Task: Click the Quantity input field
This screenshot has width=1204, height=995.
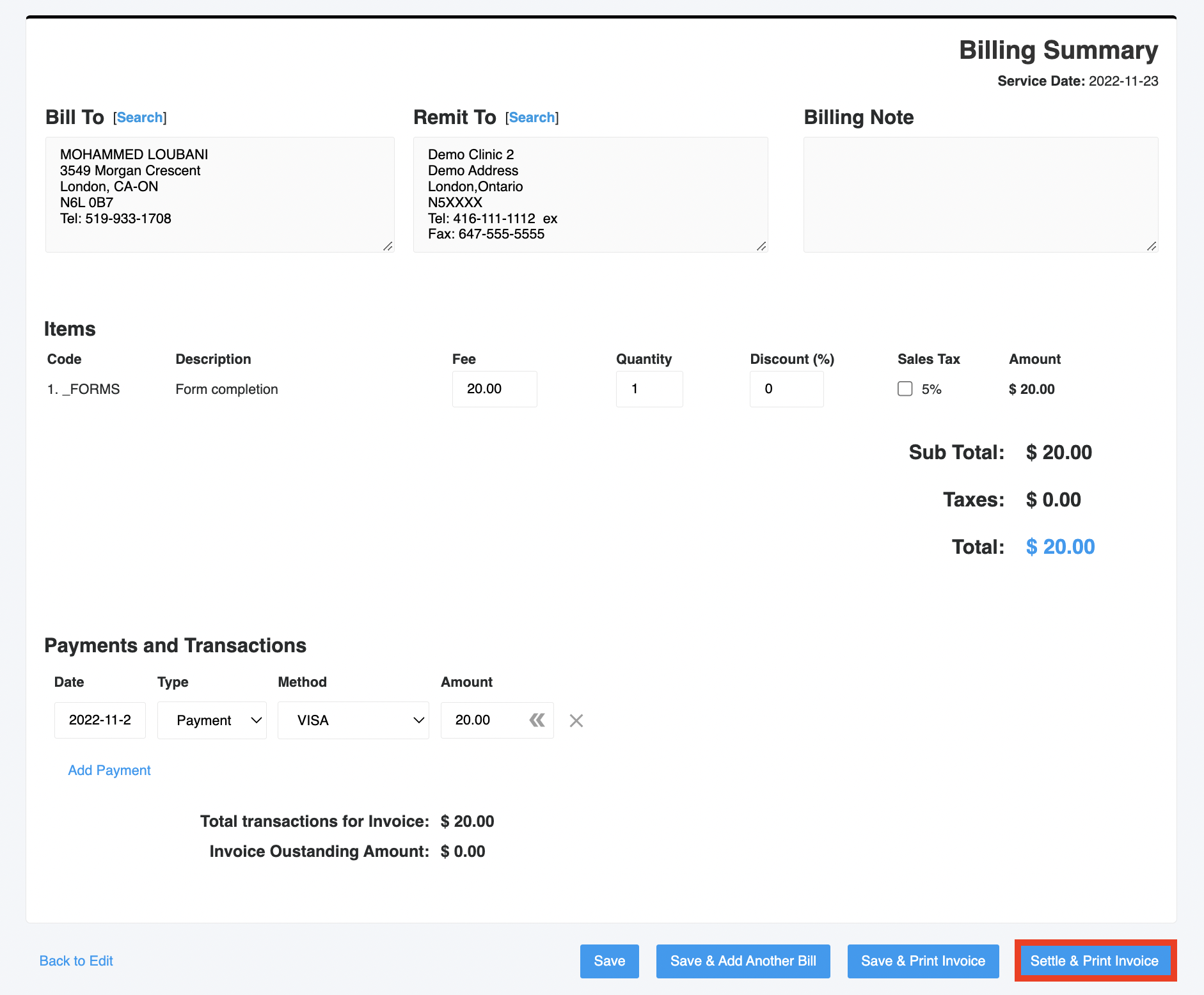Action: point(649,389)
